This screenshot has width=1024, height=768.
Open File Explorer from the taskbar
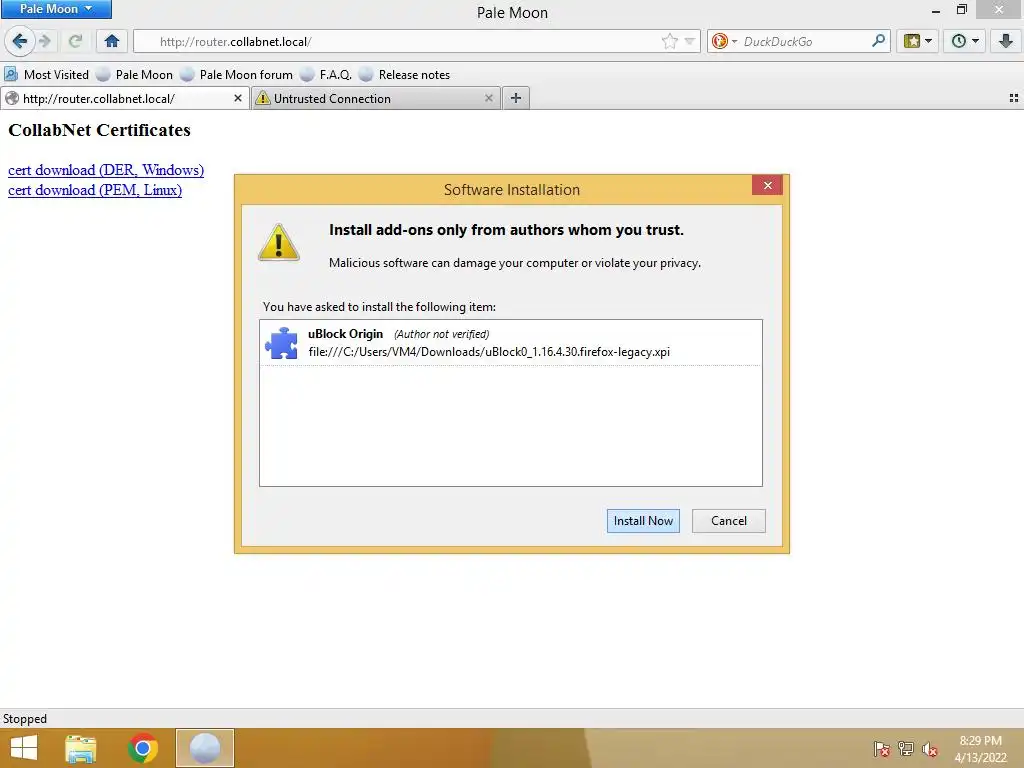(80, 748)
